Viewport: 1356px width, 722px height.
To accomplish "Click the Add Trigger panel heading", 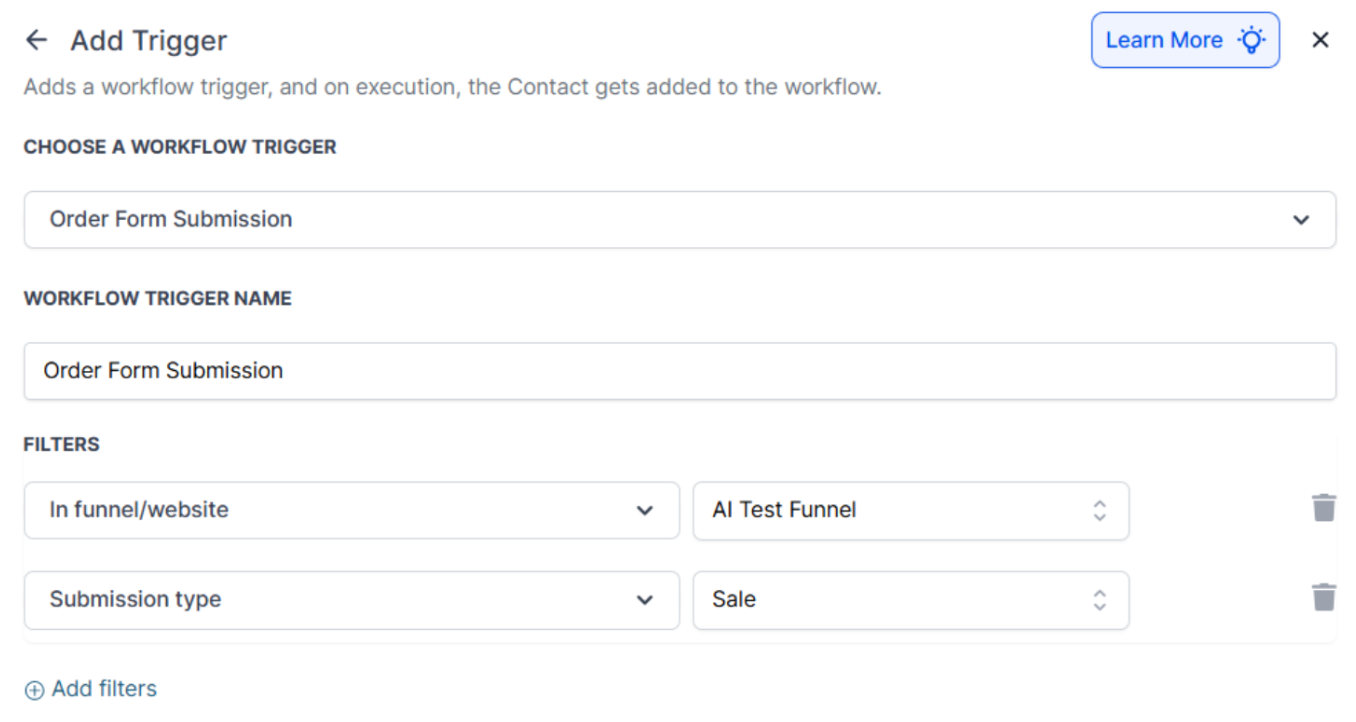I will (149, 41).
